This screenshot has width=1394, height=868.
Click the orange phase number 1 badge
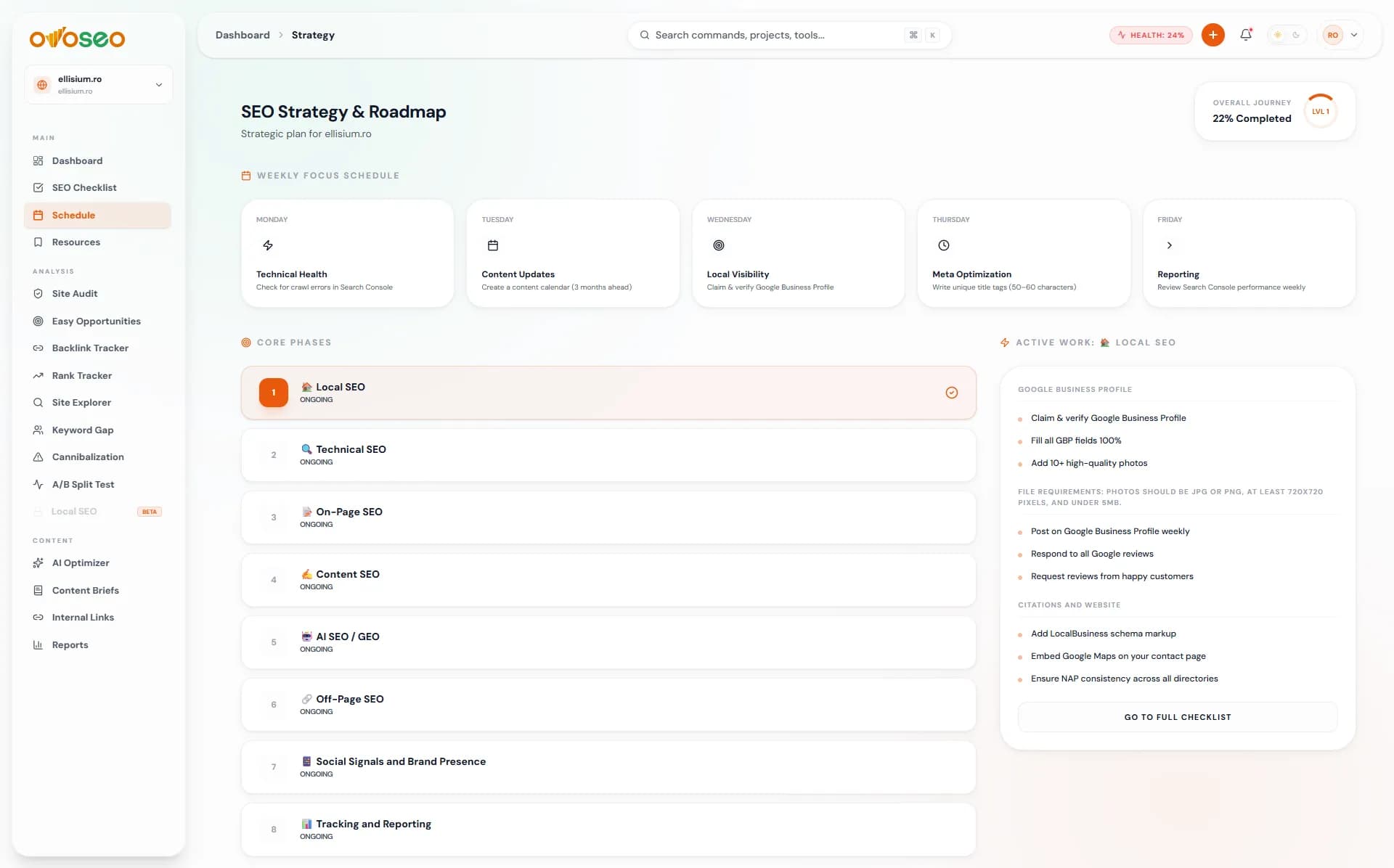[x=274, y=393]
